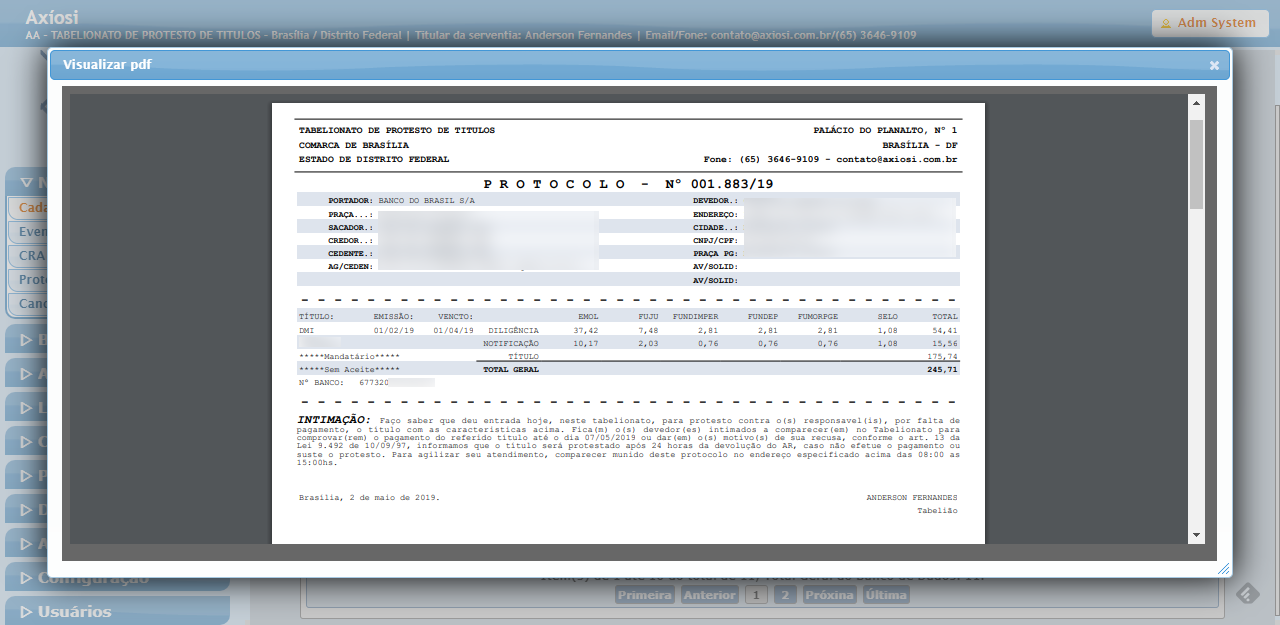Click the triangle icon beside Usuários
This screenshot has height=625, width=1280.
pyautogui.click(x=23, y=612)
